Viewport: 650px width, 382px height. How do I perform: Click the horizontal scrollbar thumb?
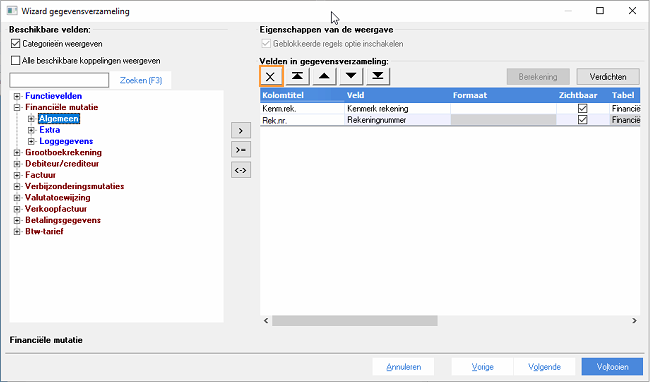tap(354, 321)
